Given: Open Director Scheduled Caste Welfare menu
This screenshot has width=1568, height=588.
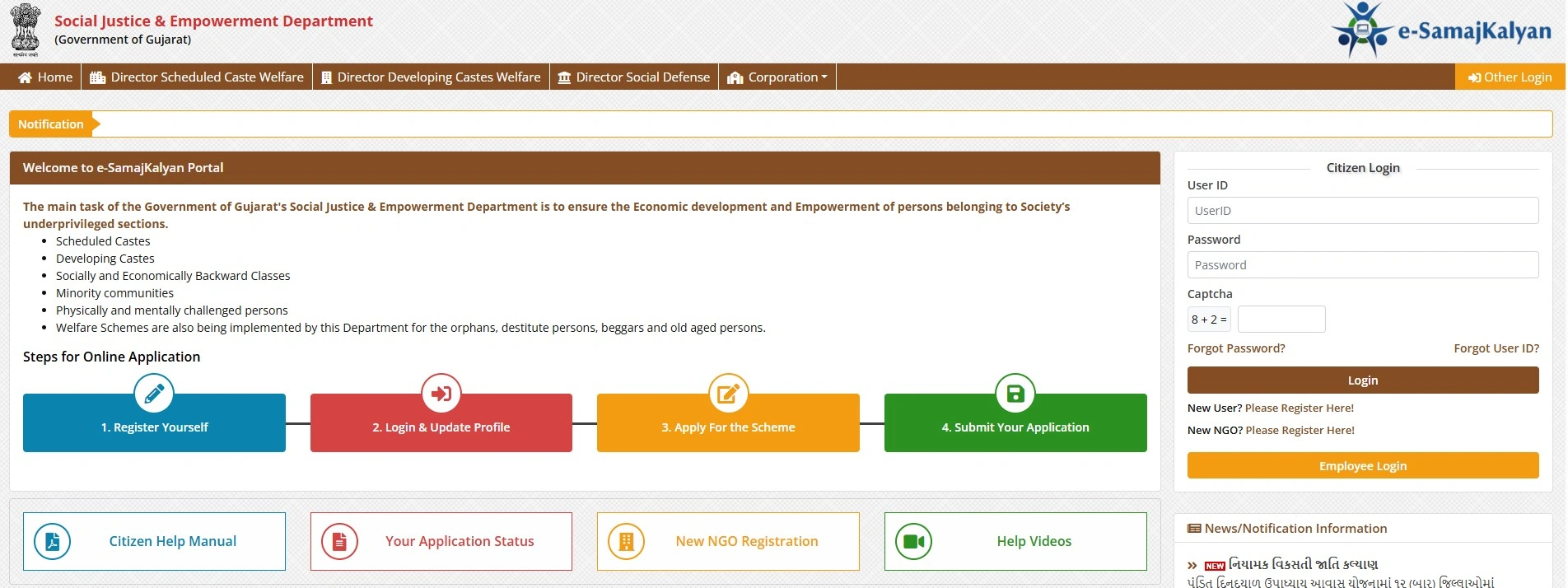Looking at the screenshot, I should point(197,77).
